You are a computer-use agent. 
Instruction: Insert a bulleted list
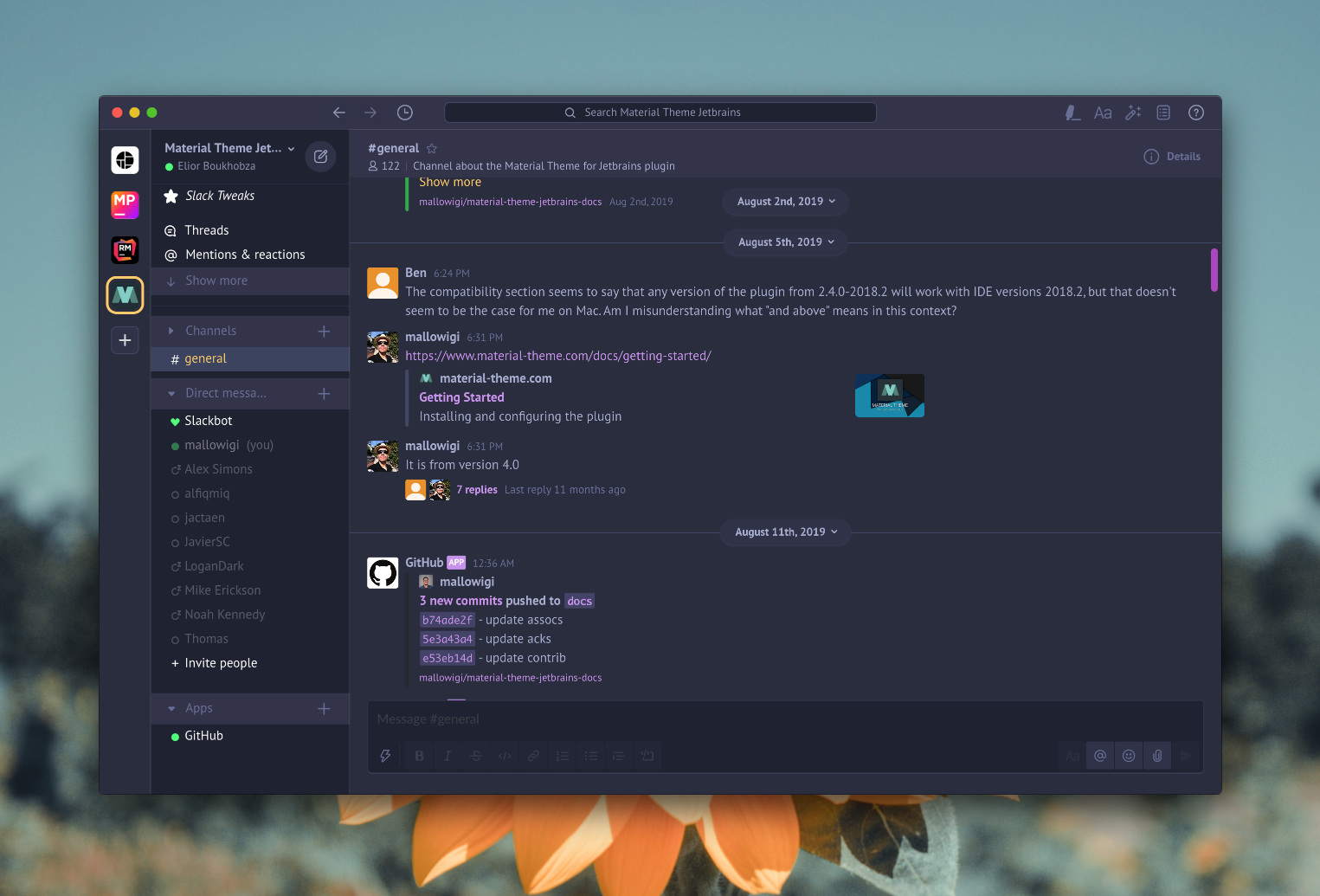pyautogui.click(x=590, y=756)
